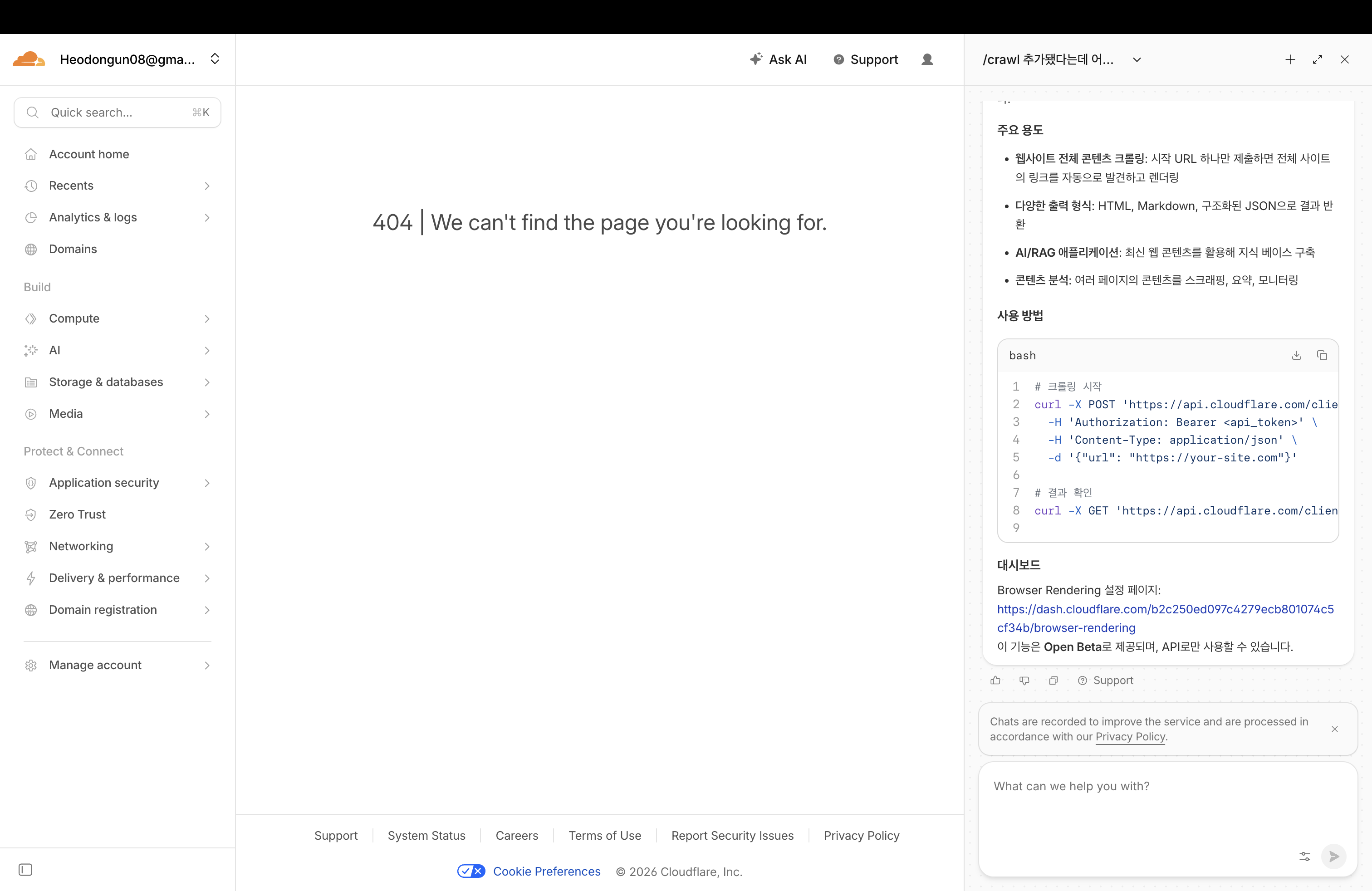This screenshot has height=891, width=1372.
Task: Expand Application security menu
Action: [118, 483]
